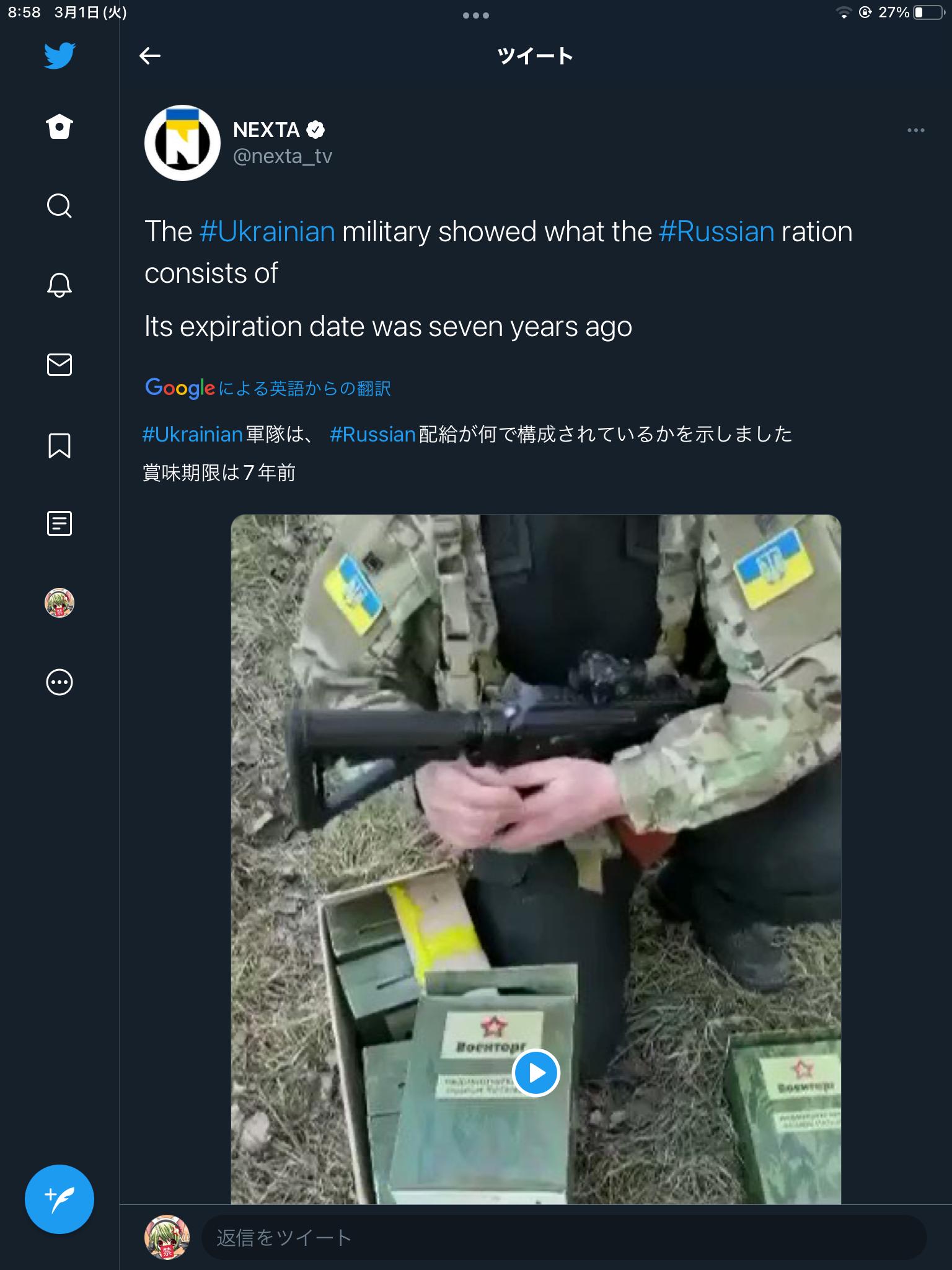Open the @nexta_tv handle

pyautogui.click(x=283, y=156)
